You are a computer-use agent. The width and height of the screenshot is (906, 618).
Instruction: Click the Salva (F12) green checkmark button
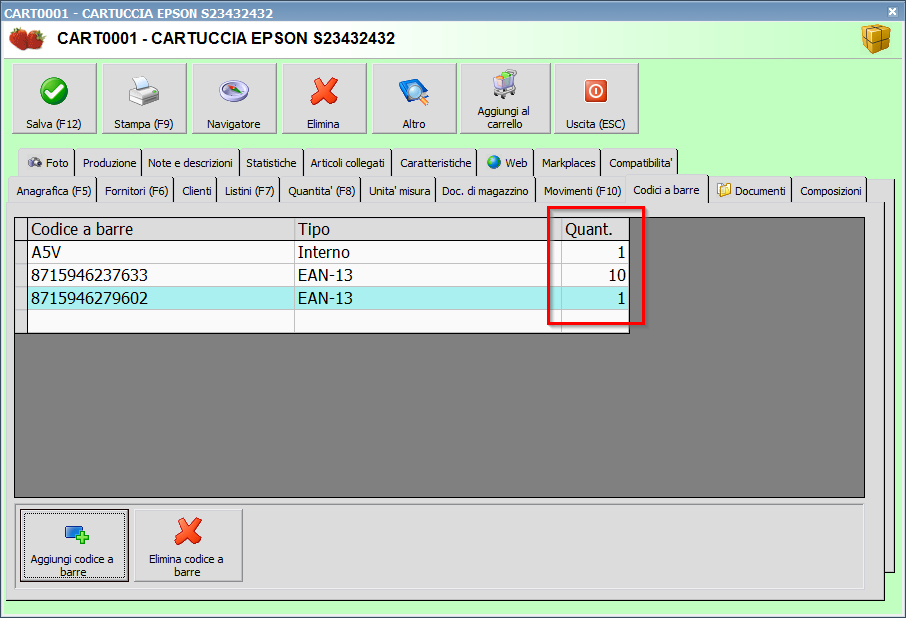(54, 98)
